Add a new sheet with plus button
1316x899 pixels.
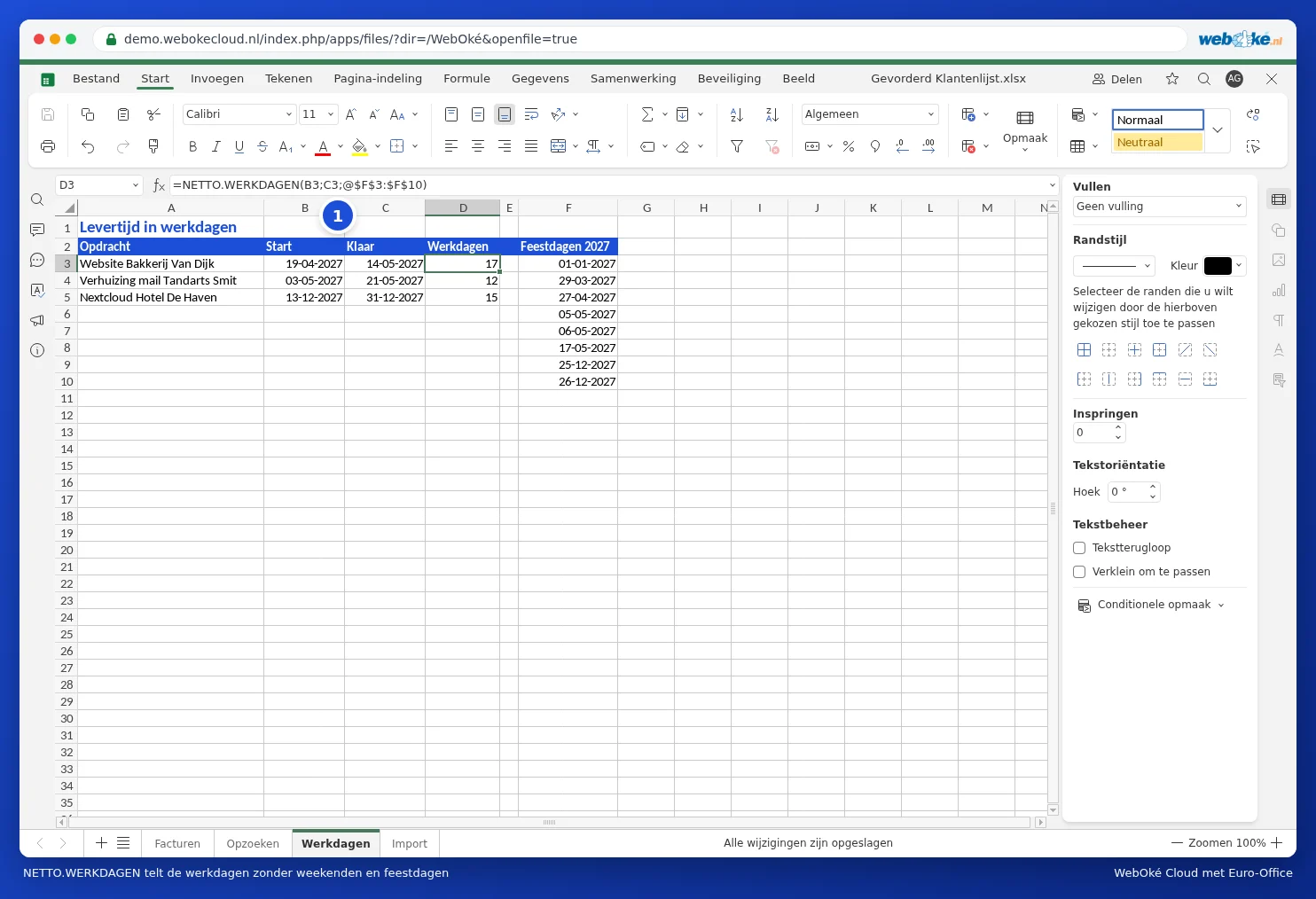[101, 843]
